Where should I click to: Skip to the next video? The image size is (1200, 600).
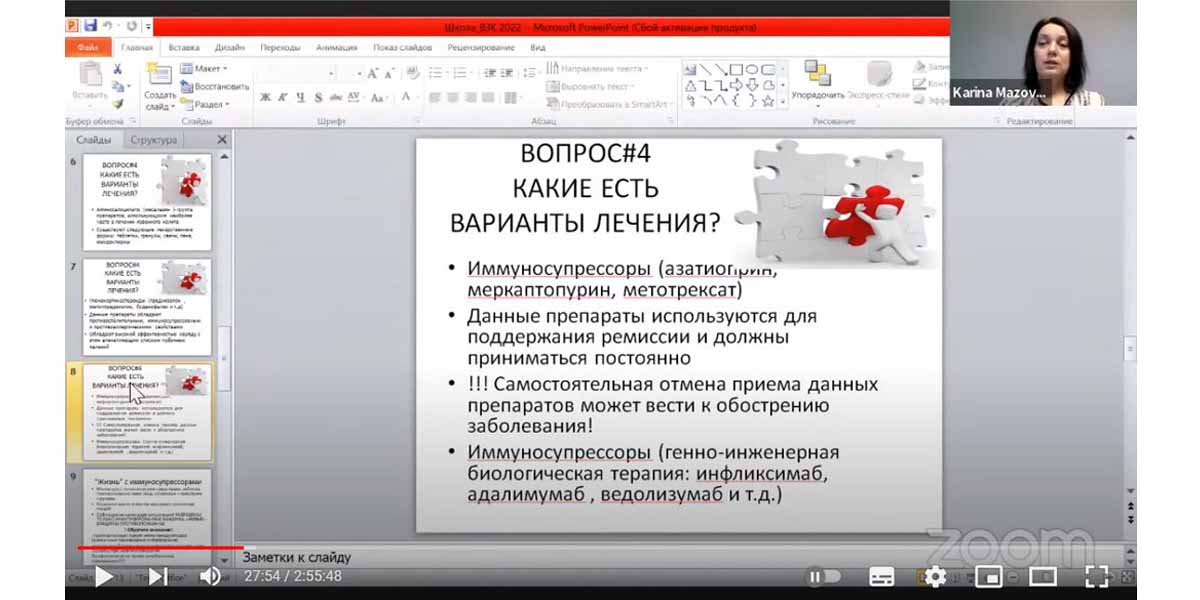[x=157, y=576]
